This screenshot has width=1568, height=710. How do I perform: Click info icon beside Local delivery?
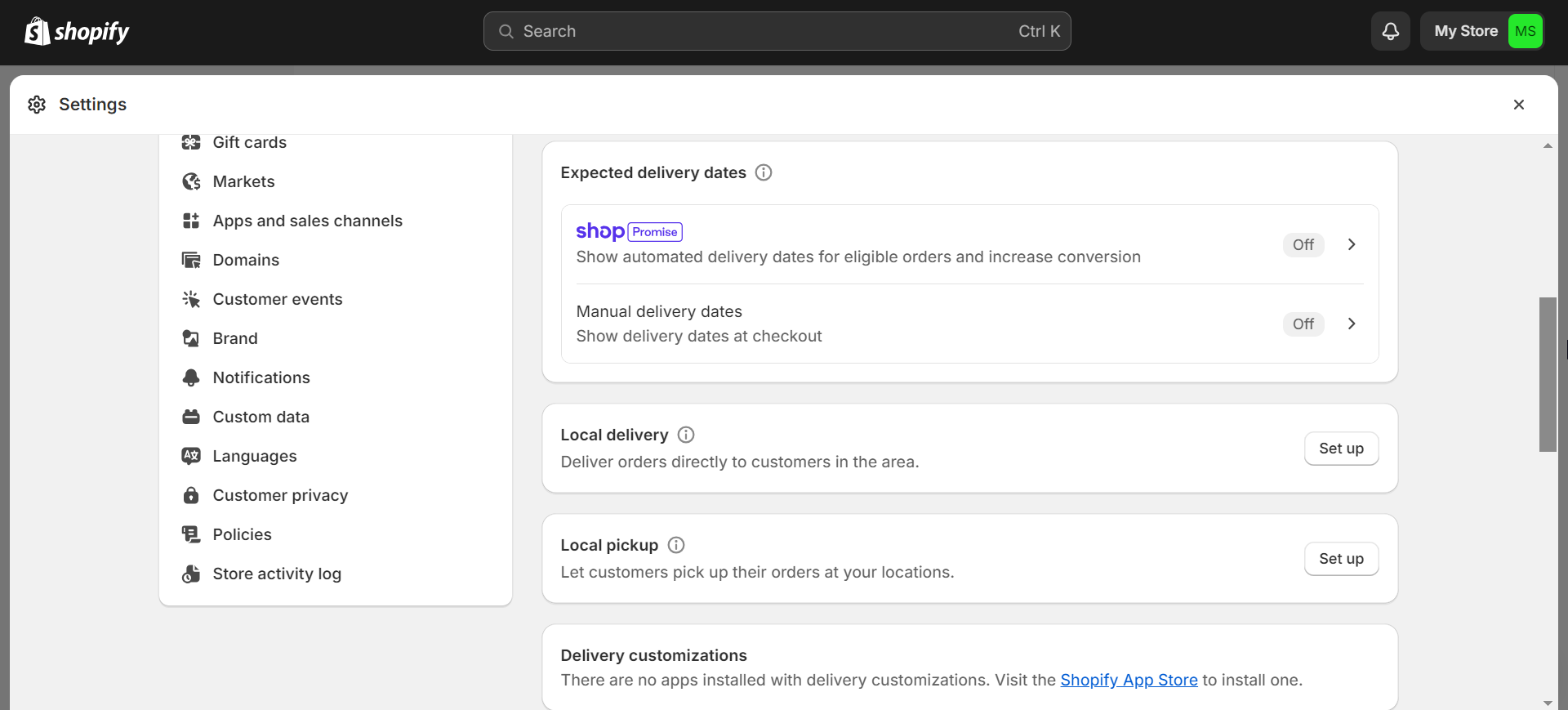point(686,435)
